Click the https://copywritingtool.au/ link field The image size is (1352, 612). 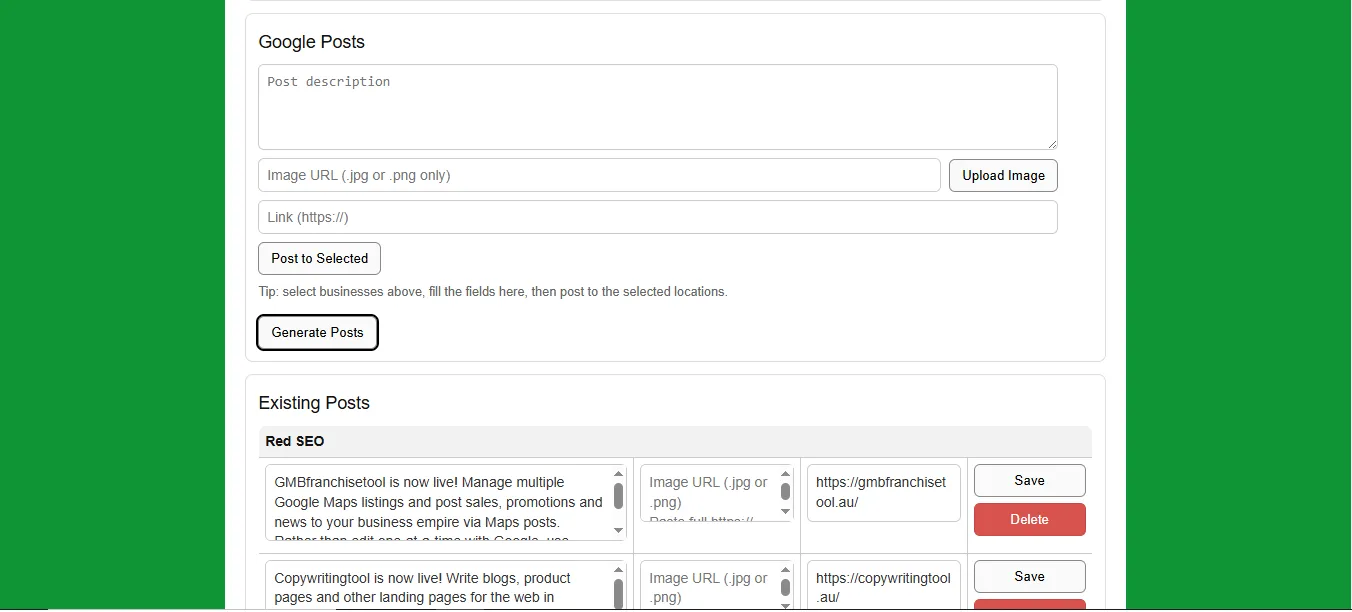tap(883, 586)
